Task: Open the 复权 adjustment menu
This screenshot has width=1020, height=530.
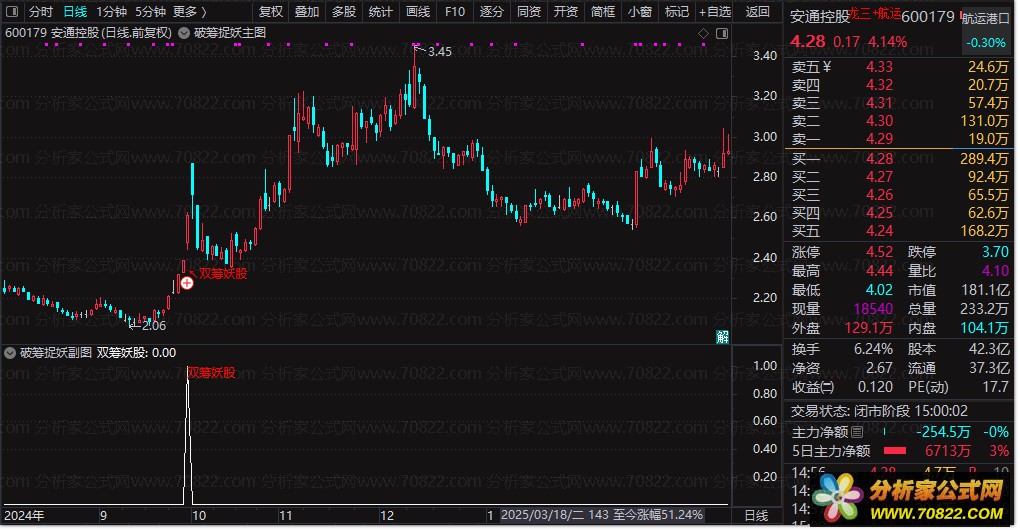Action: (271, 12)
